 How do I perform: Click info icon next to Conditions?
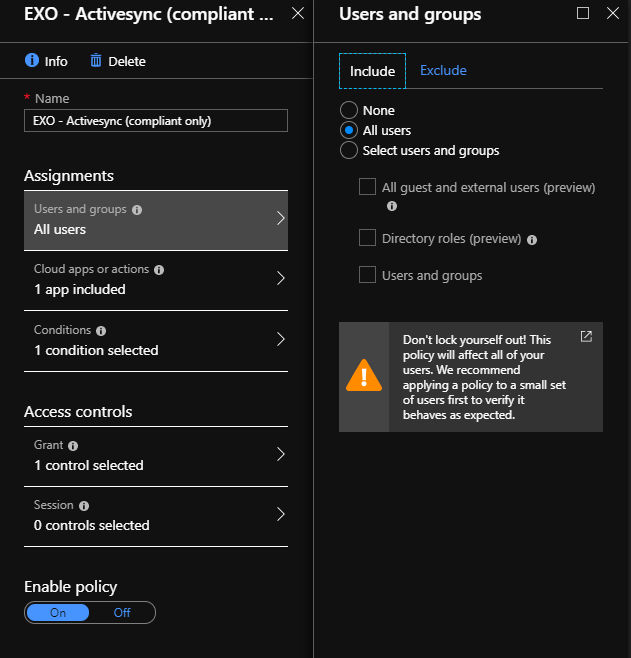coord(101,330)
